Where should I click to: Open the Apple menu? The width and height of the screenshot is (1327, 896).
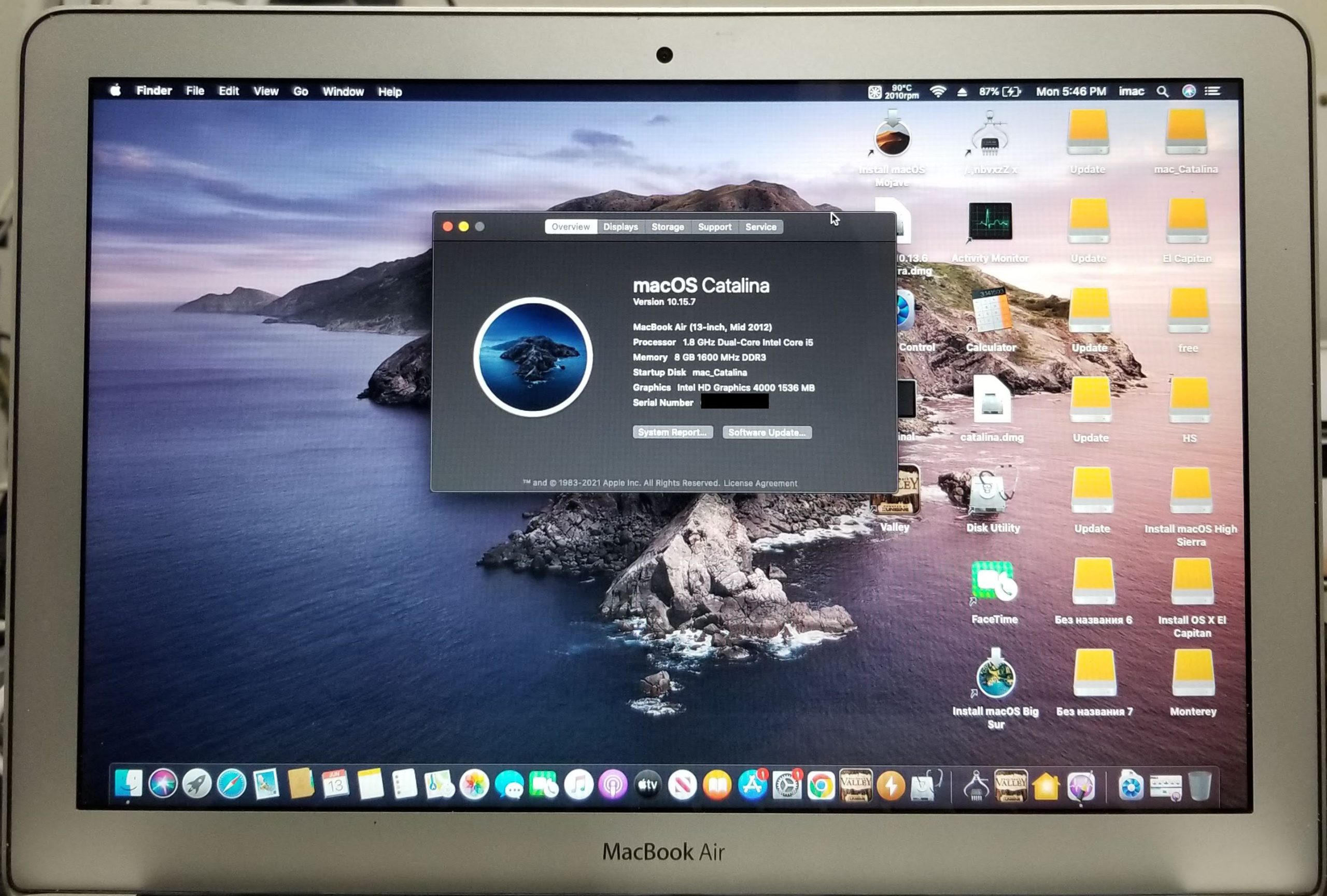(116, 91)
